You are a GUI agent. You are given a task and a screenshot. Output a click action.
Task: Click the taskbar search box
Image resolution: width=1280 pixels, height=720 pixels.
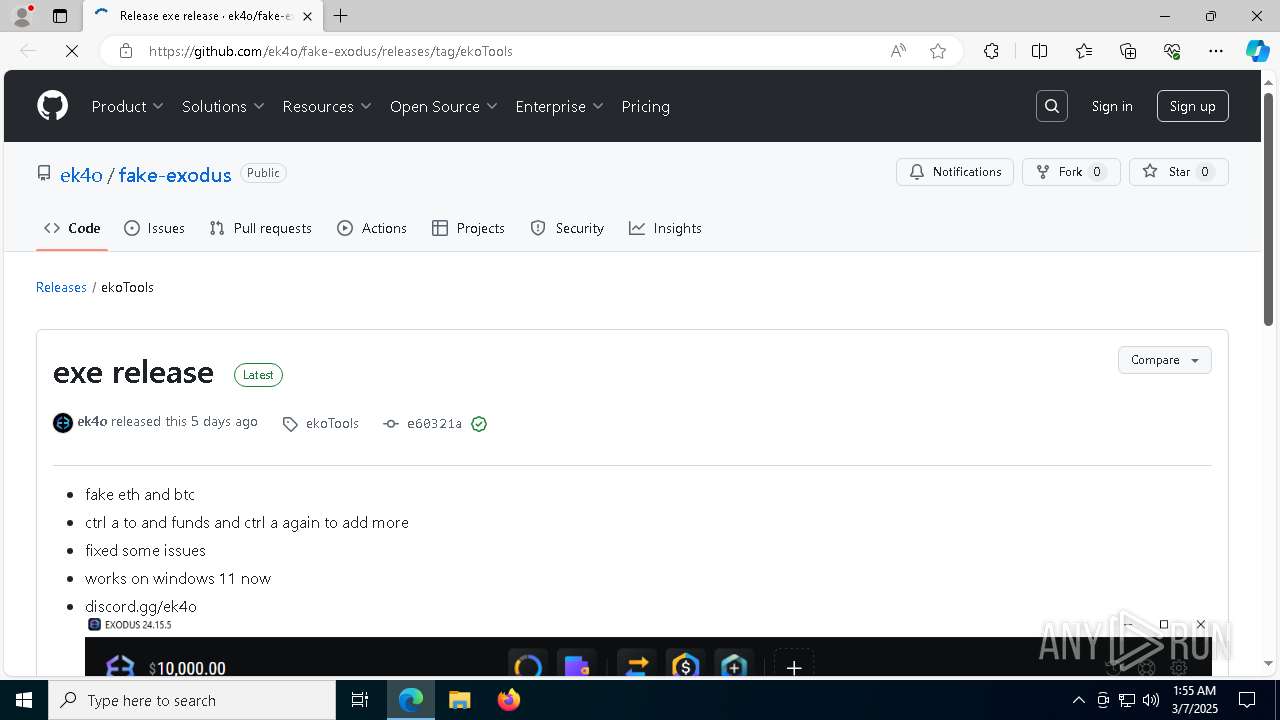click(x=192, y=700)
